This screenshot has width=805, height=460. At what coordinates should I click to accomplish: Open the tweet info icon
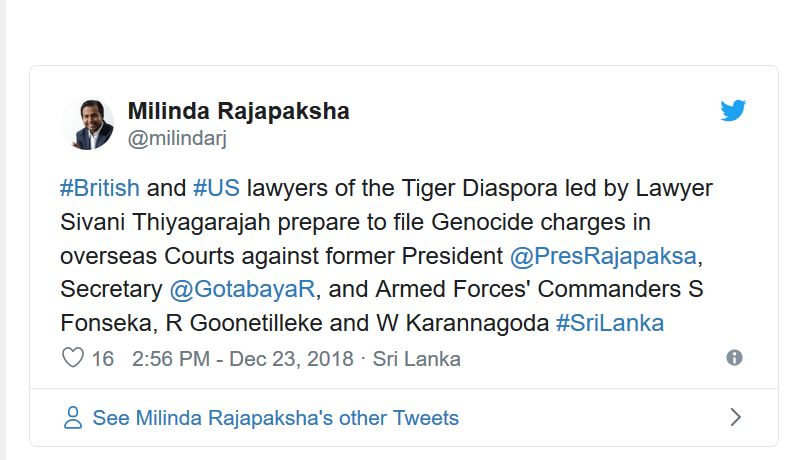pyautogui.click(x=734, y=358)
